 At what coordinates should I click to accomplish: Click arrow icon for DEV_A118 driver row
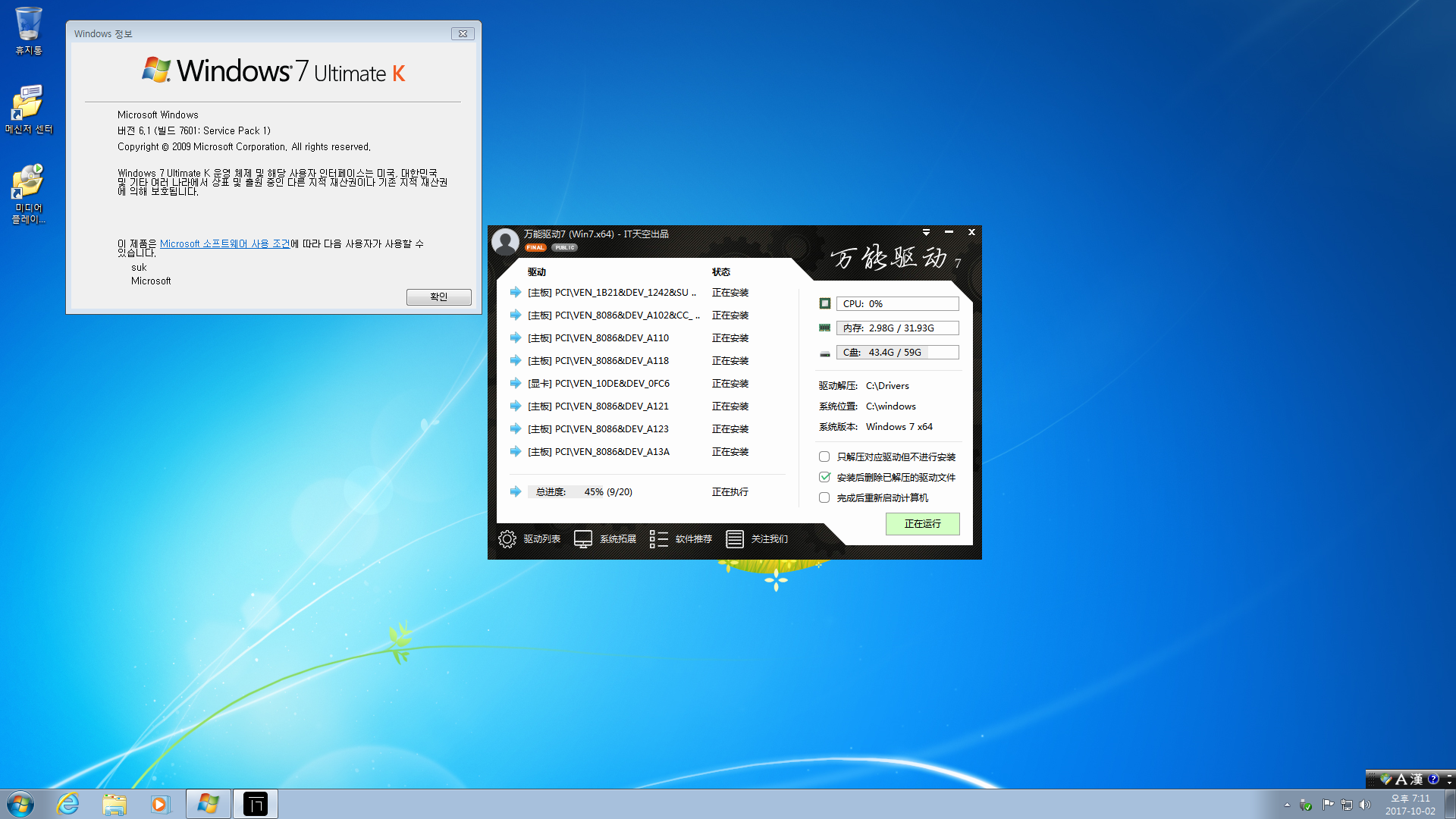tap(516, 360)
